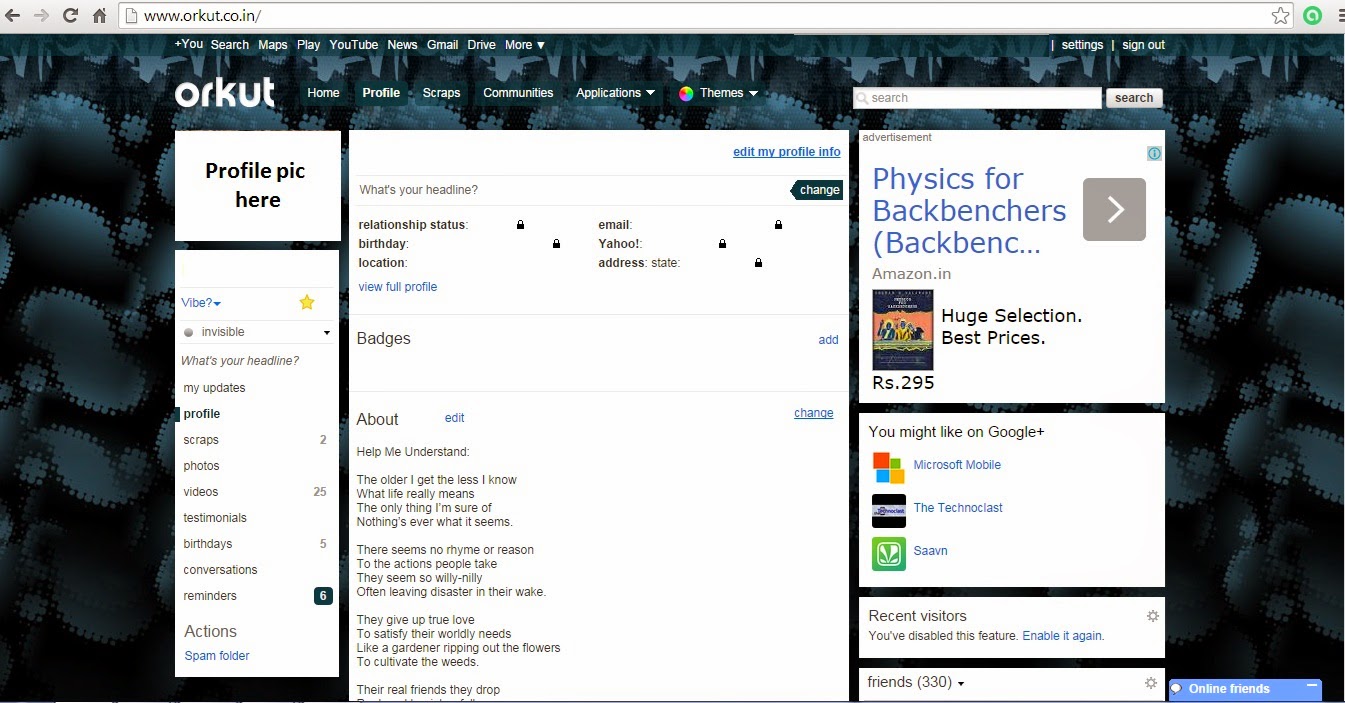The width and height of the screenshot is (1345, 703).
Task: Click the browser forward arrow
Action: [42, 16]
